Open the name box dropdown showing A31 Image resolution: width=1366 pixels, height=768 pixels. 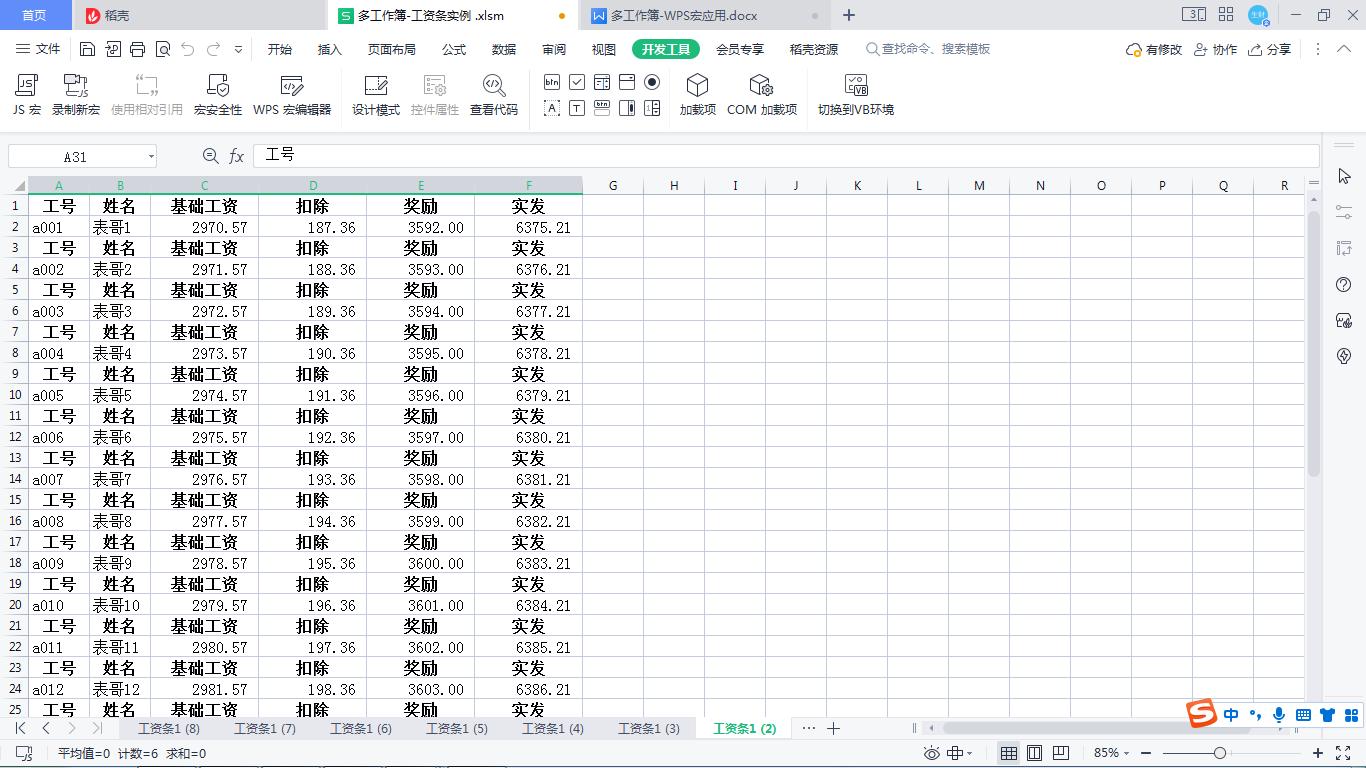point(152,156)
